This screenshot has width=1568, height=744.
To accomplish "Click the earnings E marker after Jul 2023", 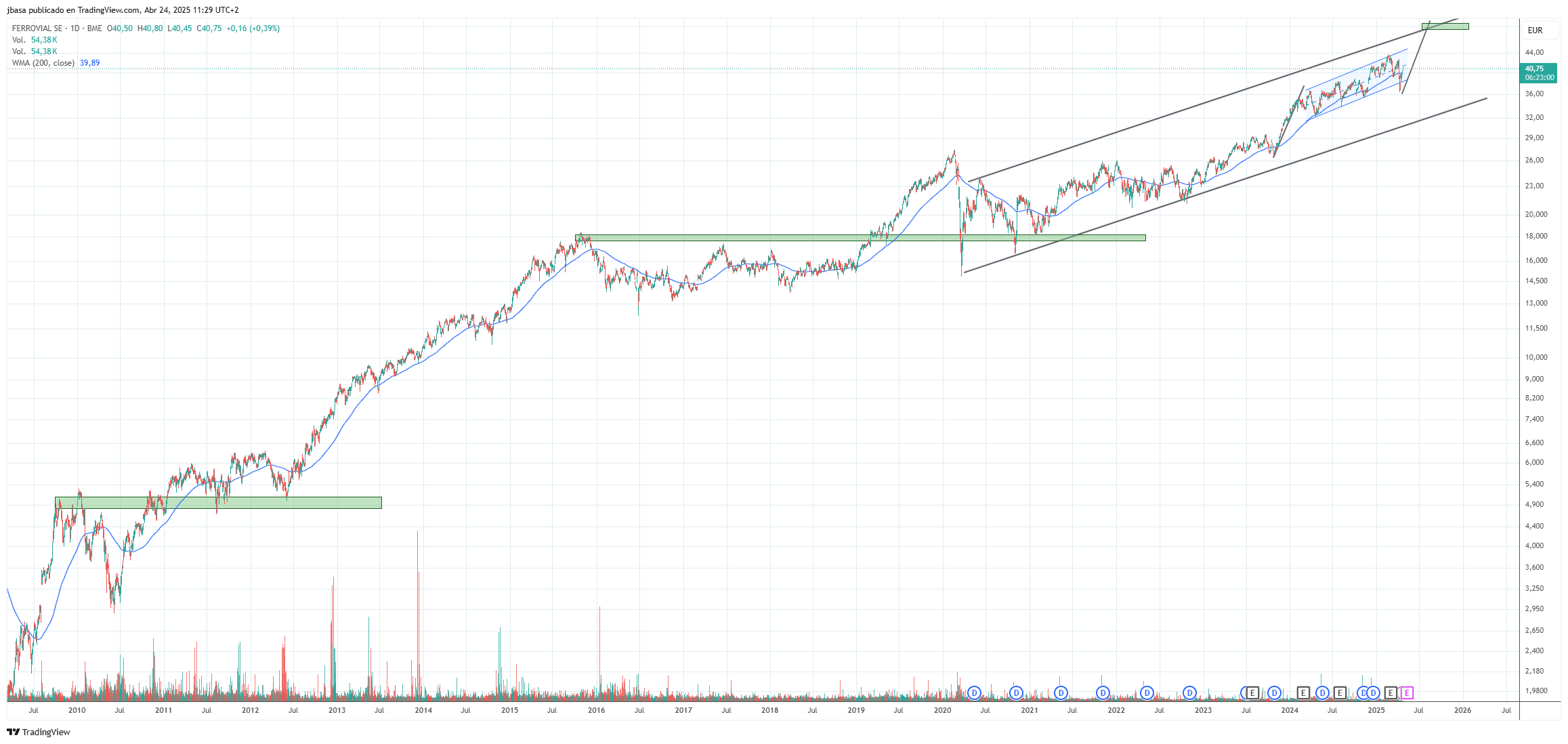I will coord(1252,693).
